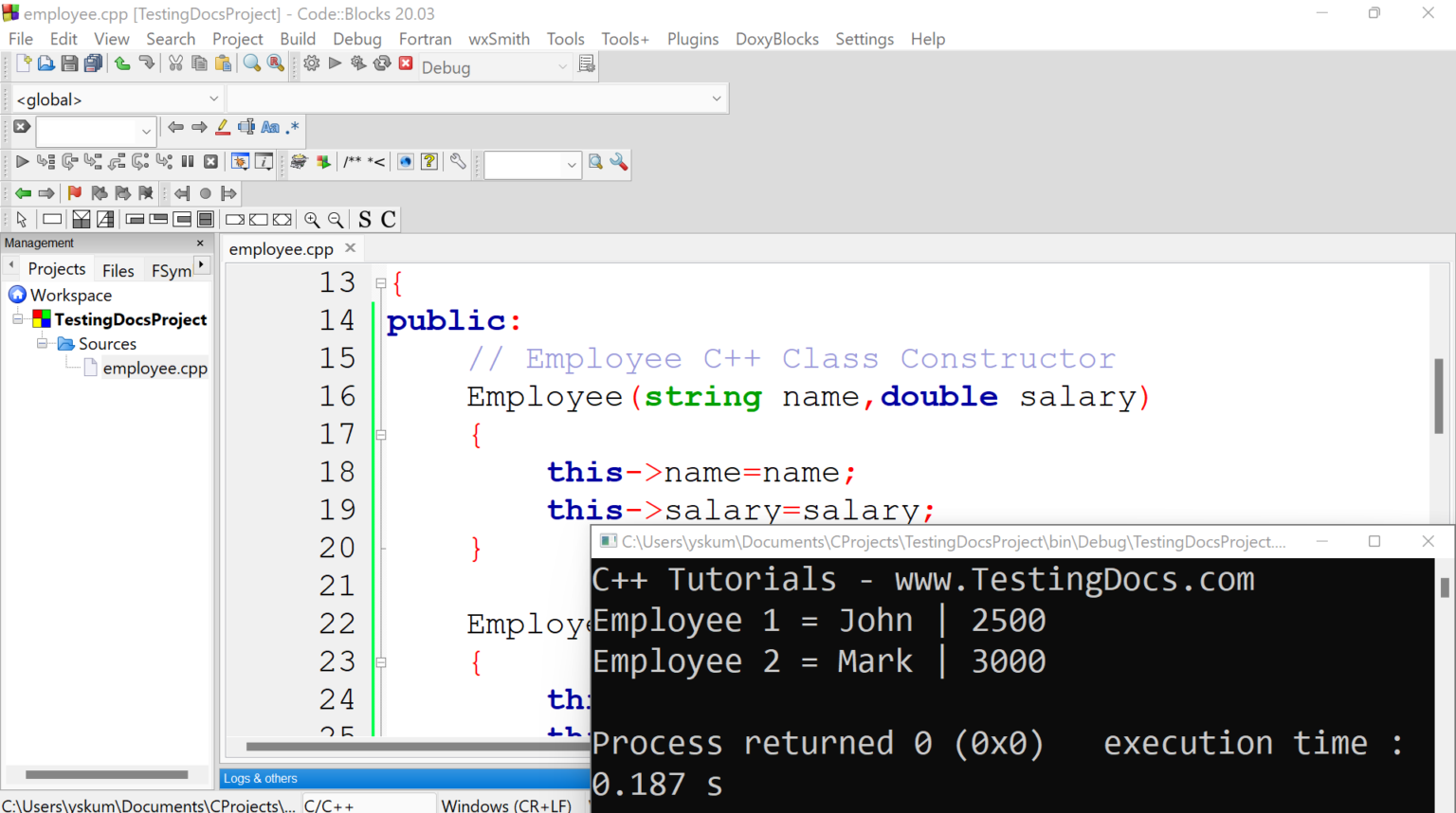Clear the incremental search field
Image resolution: width=1456 pixels, height=813 pixels.
[20, 126]
